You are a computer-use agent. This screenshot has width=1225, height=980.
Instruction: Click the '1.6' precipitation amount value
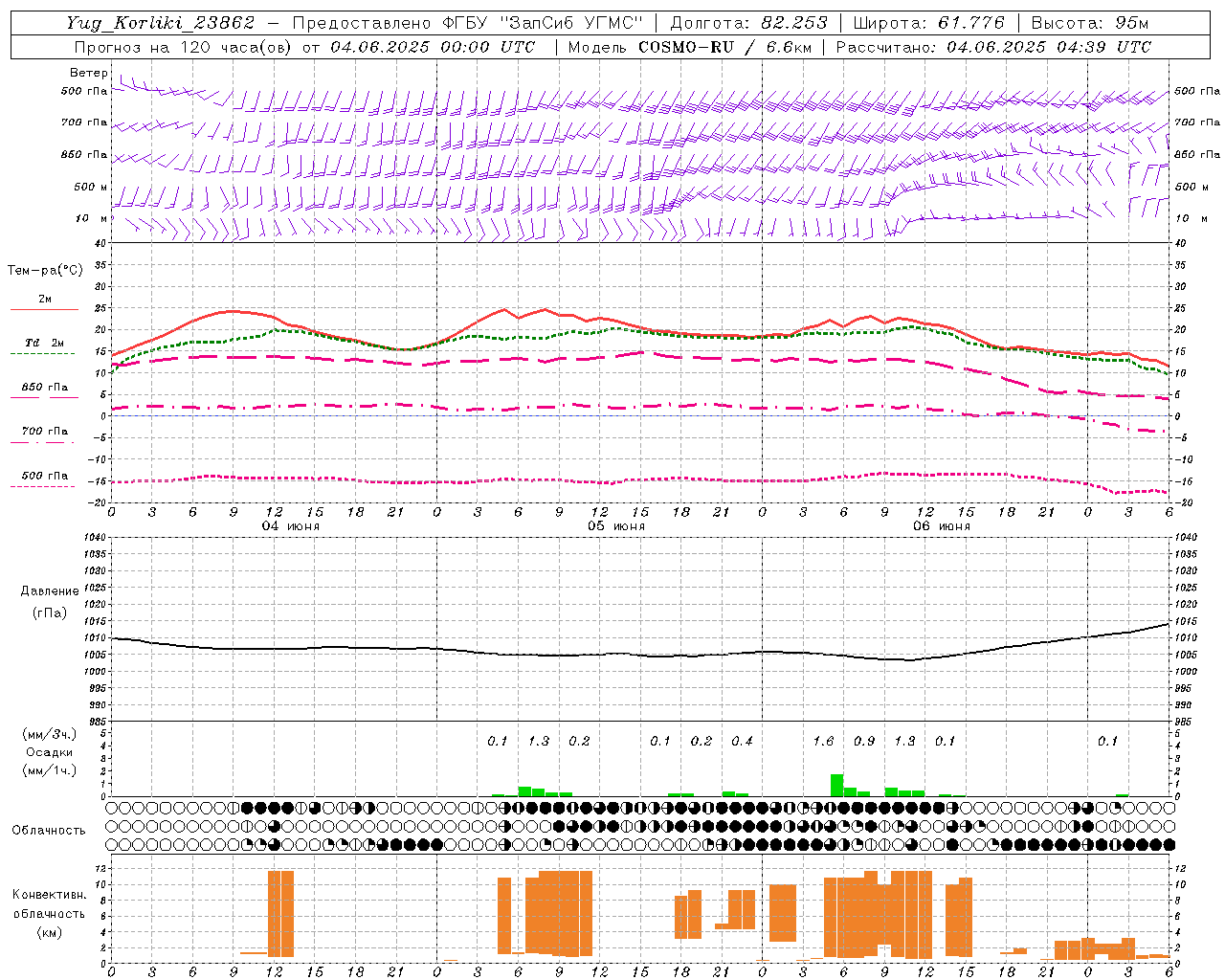point(823,741)
